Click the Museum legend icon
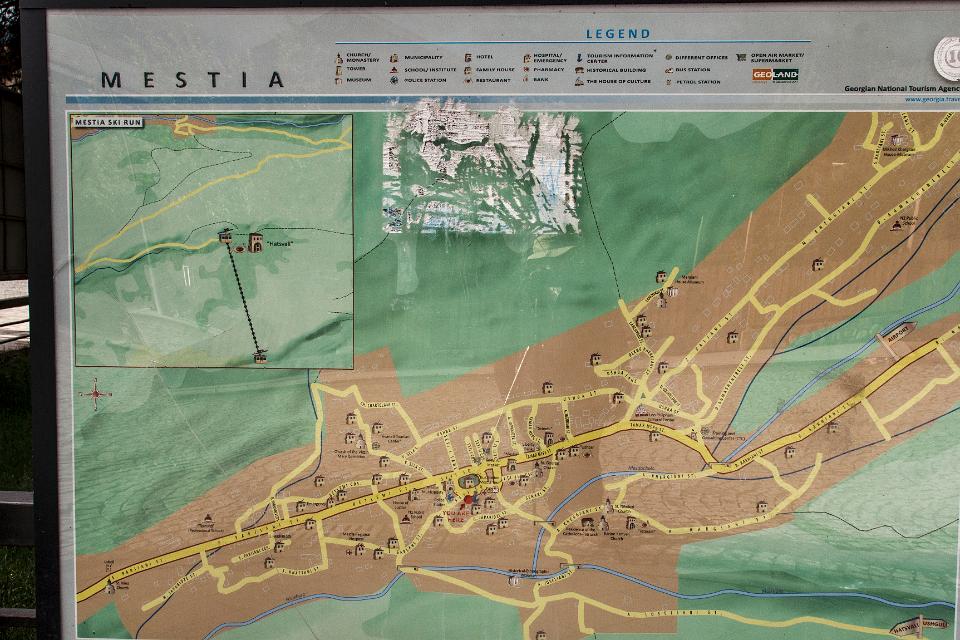The width and height of the screenshot is (960, 640). [338, 81]
